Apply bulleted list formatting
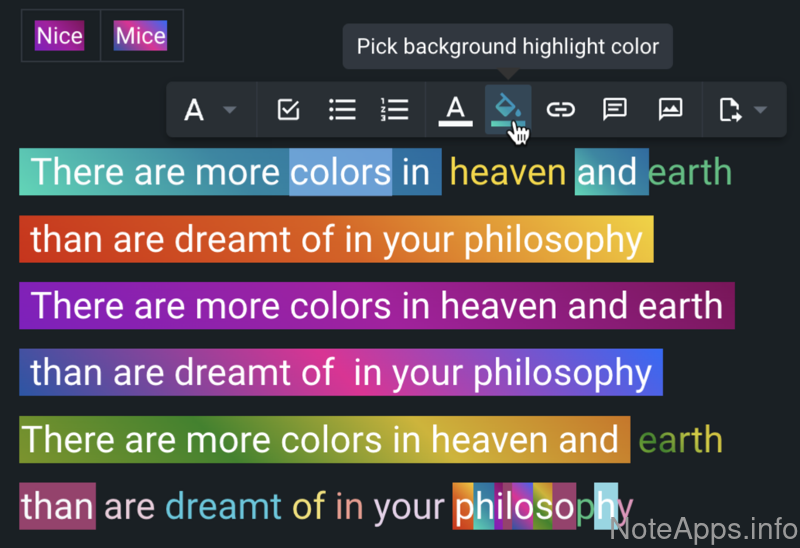Image resolution: width=800 pixels, height=548 pixels. pyautogui.click(x=343, y=109)
